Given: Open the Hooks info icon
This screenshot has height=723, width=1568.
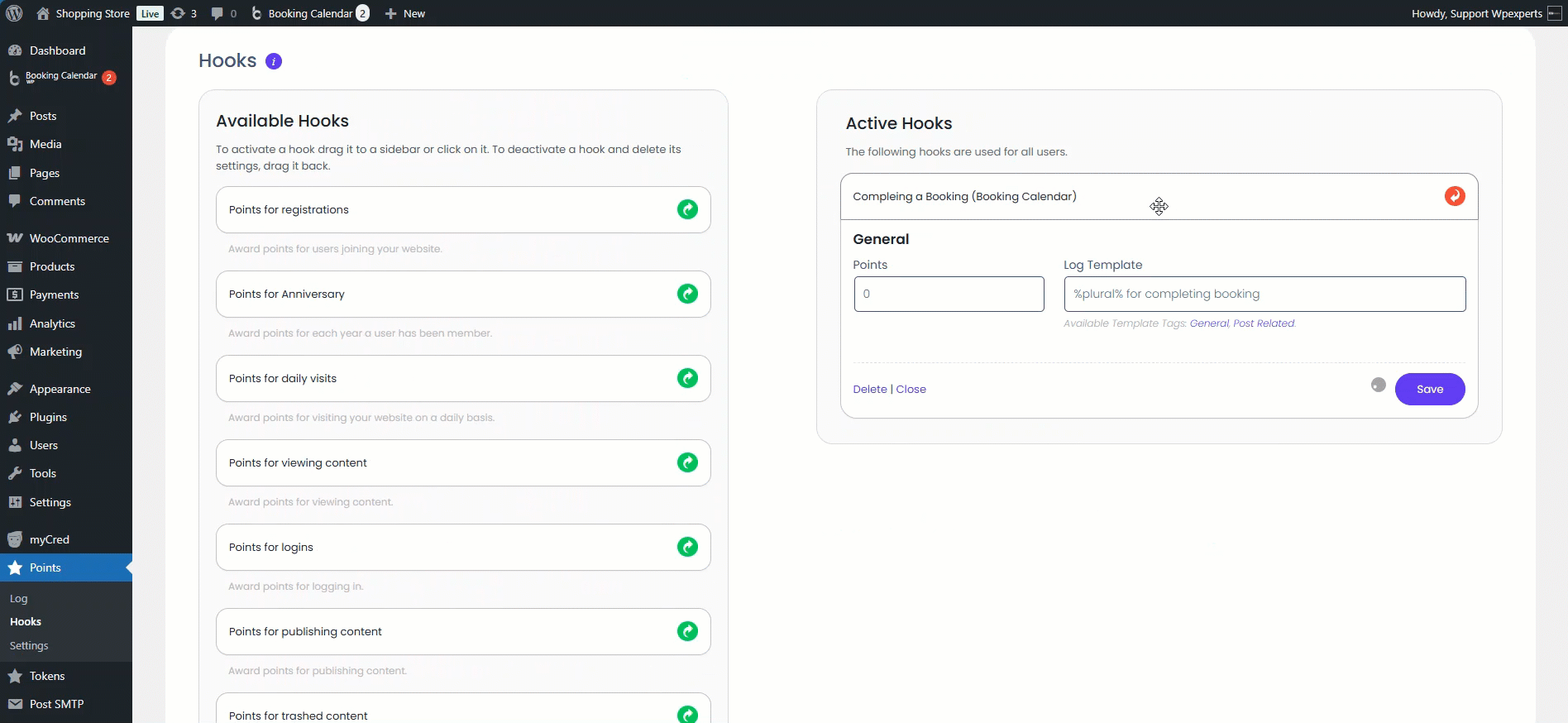Looking at the screenshot, I should [274, 61].
